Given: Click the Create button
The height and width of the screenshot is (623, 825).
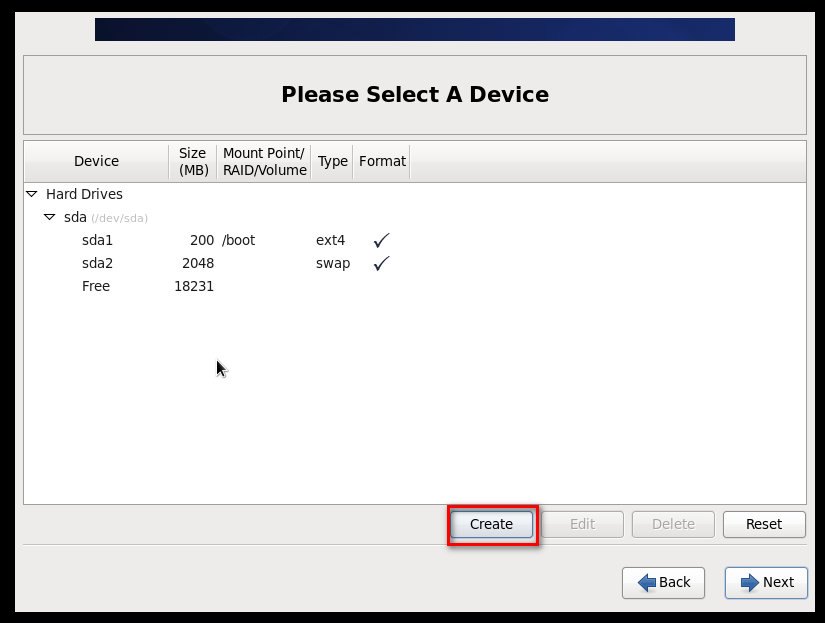Looking at the screenshot, I should pos(491,524).
